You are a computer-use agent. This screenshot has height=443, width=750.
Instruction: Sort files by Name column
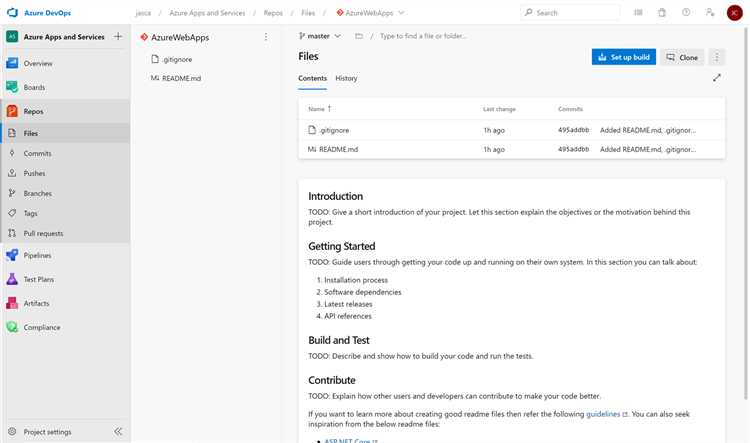320,109
